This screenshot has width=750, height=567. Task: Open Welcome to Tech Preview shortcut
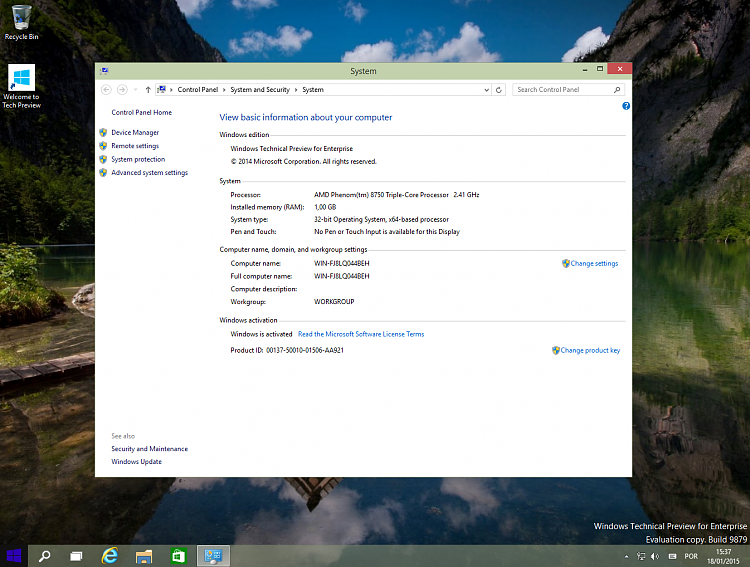point(22,87)
